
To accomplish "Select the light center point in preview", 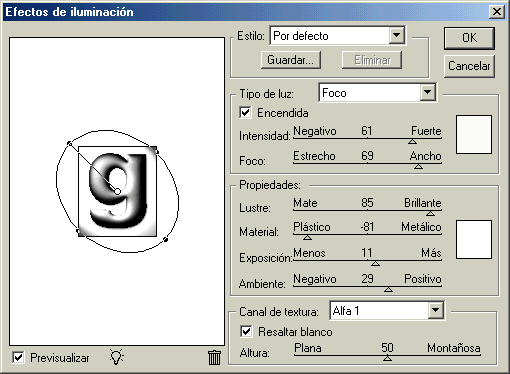I will [117, 191].
